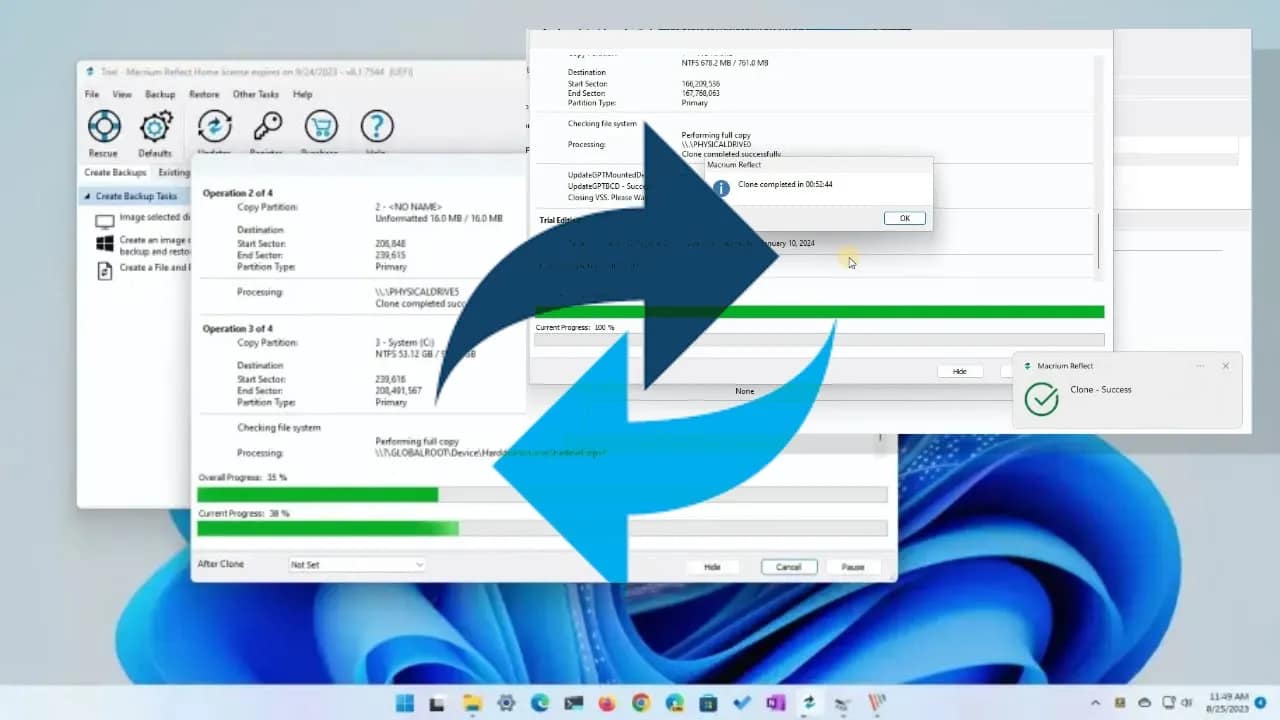
Task: Launch Macrium Reflect from the taskbar
Action: tap(809, 701)
